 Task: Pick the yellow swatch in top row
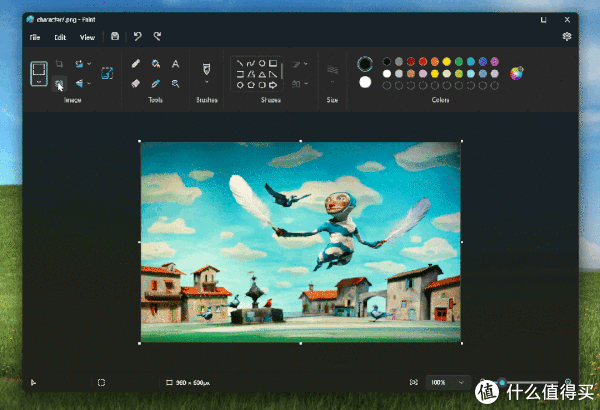click(447, 61)
